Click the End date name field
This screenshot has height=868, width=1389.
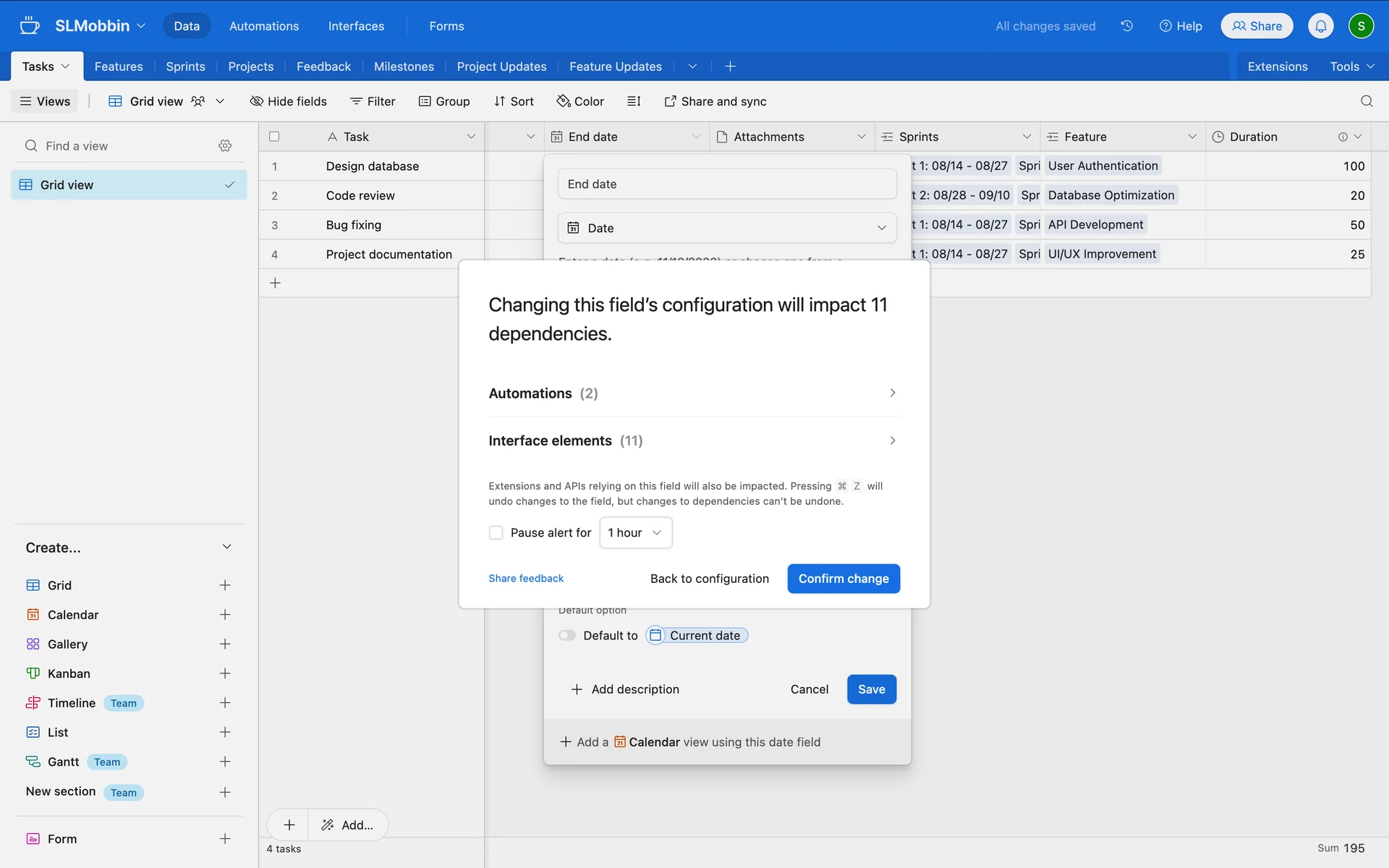[726, 184]
